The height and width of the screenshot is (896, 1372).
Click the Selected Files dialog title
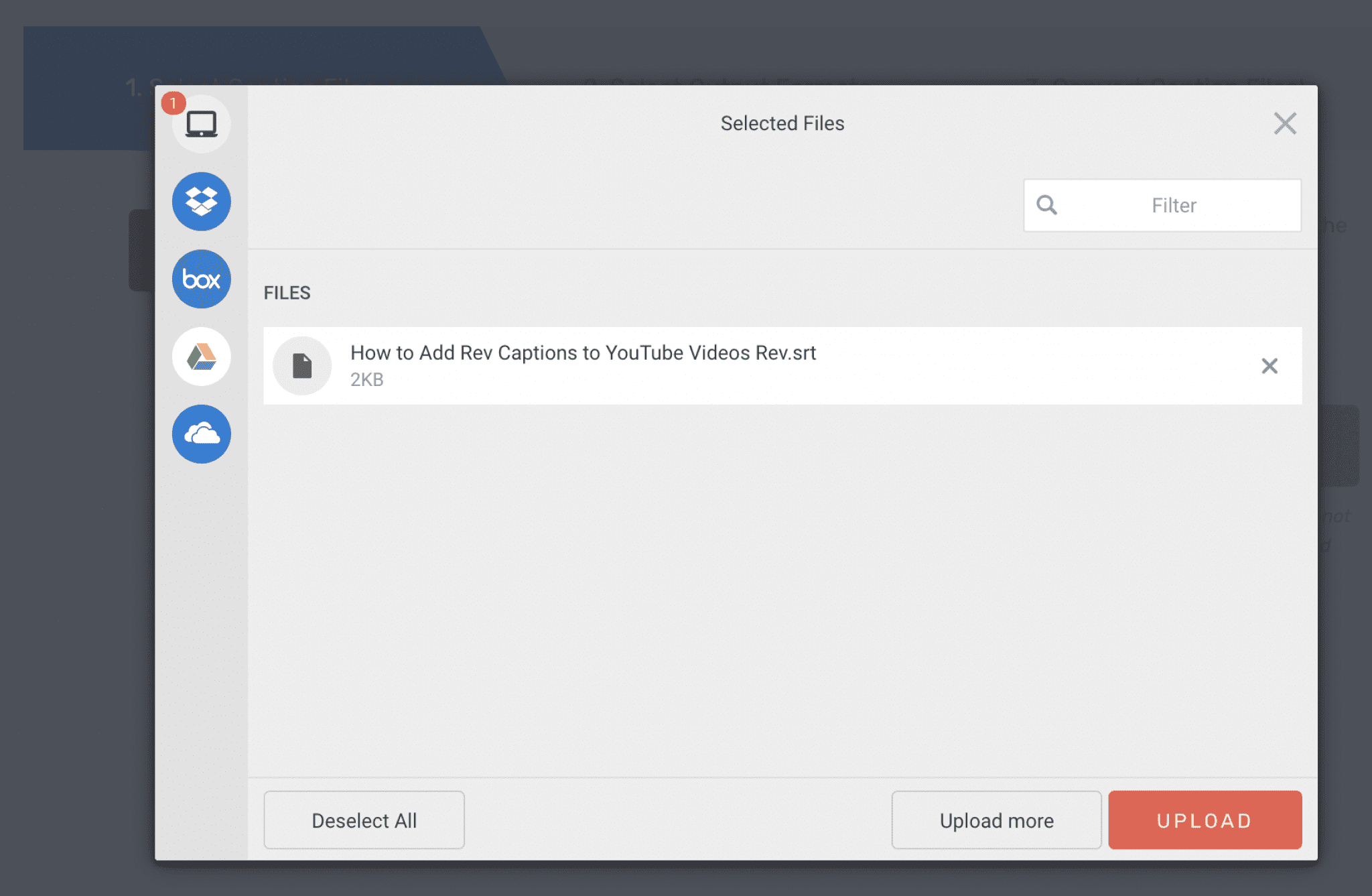[x=782, y=123]
